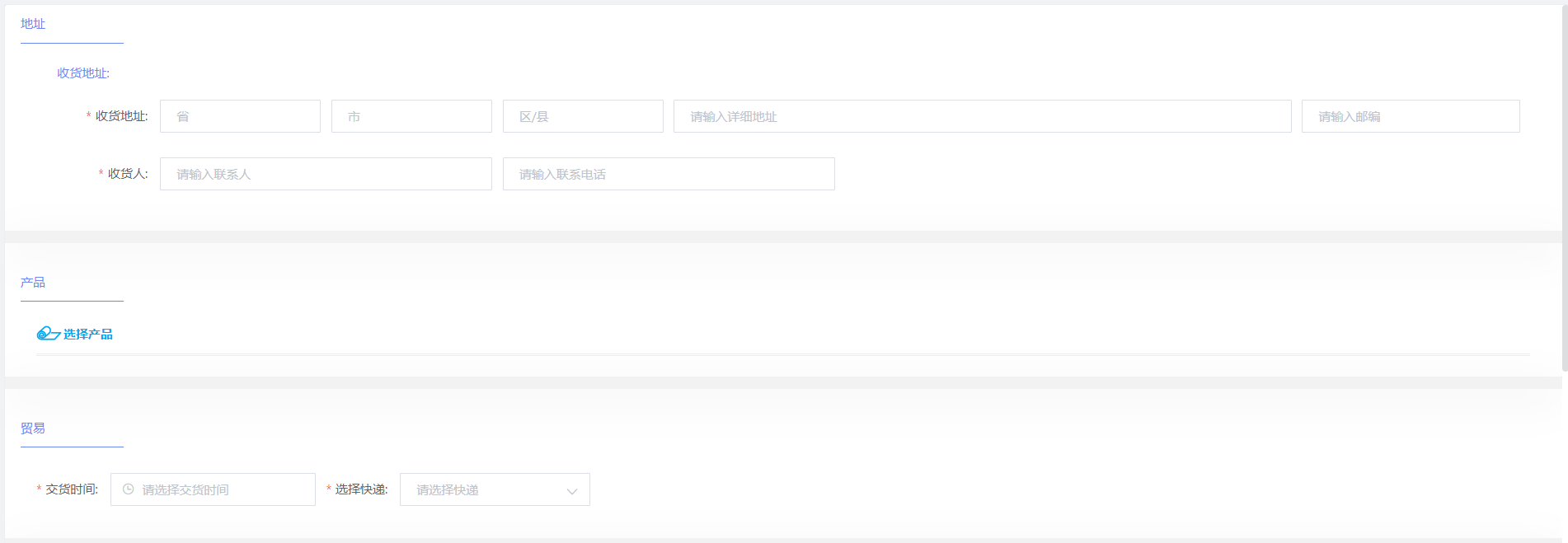Click the vertical scrollbar on right edge
The width and height of the screenshot is (1568, 543).
pyautogui.click(x=1565, y=188)
